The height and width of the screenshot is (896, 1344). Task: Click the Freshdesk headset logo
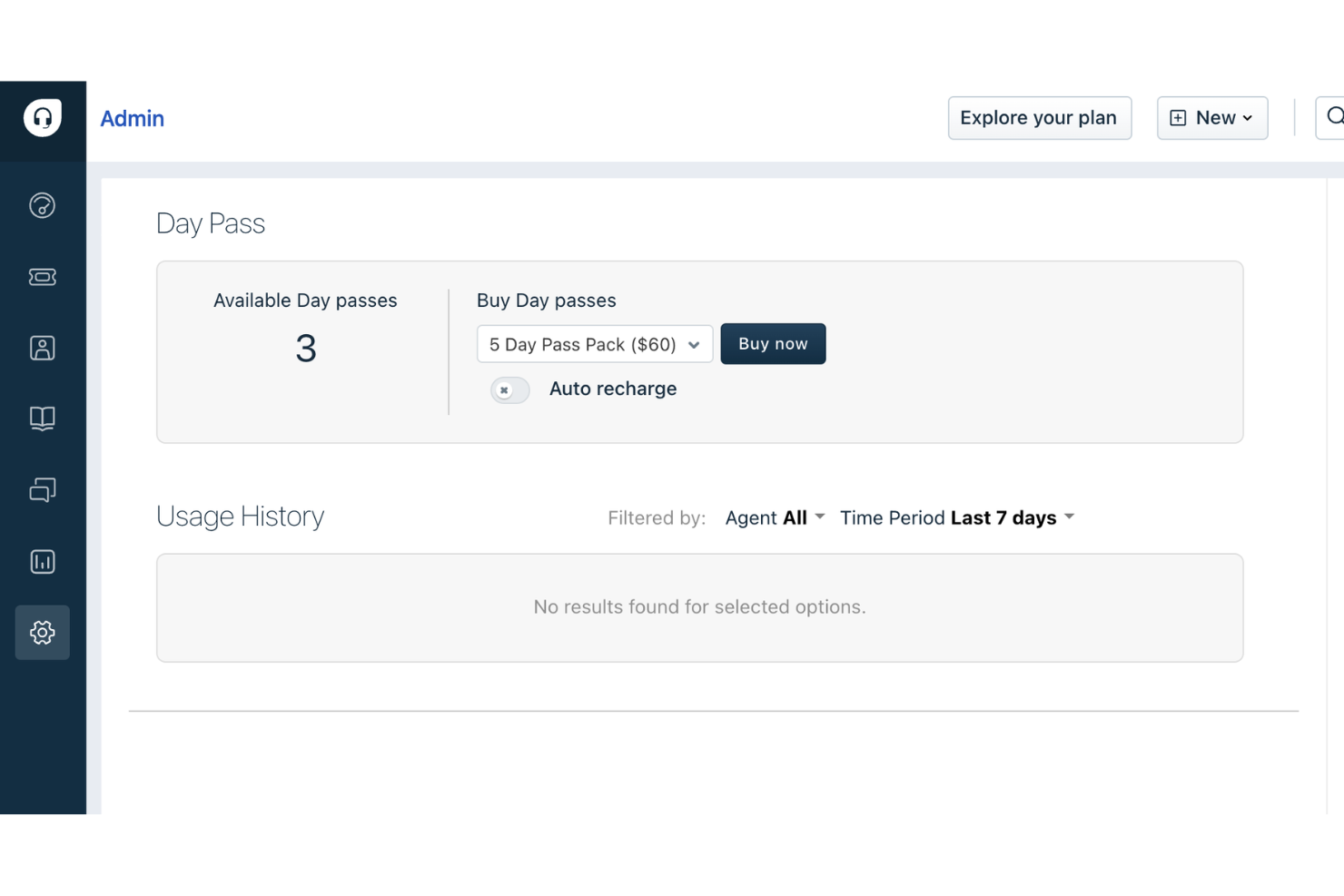[x=42, y=116]
